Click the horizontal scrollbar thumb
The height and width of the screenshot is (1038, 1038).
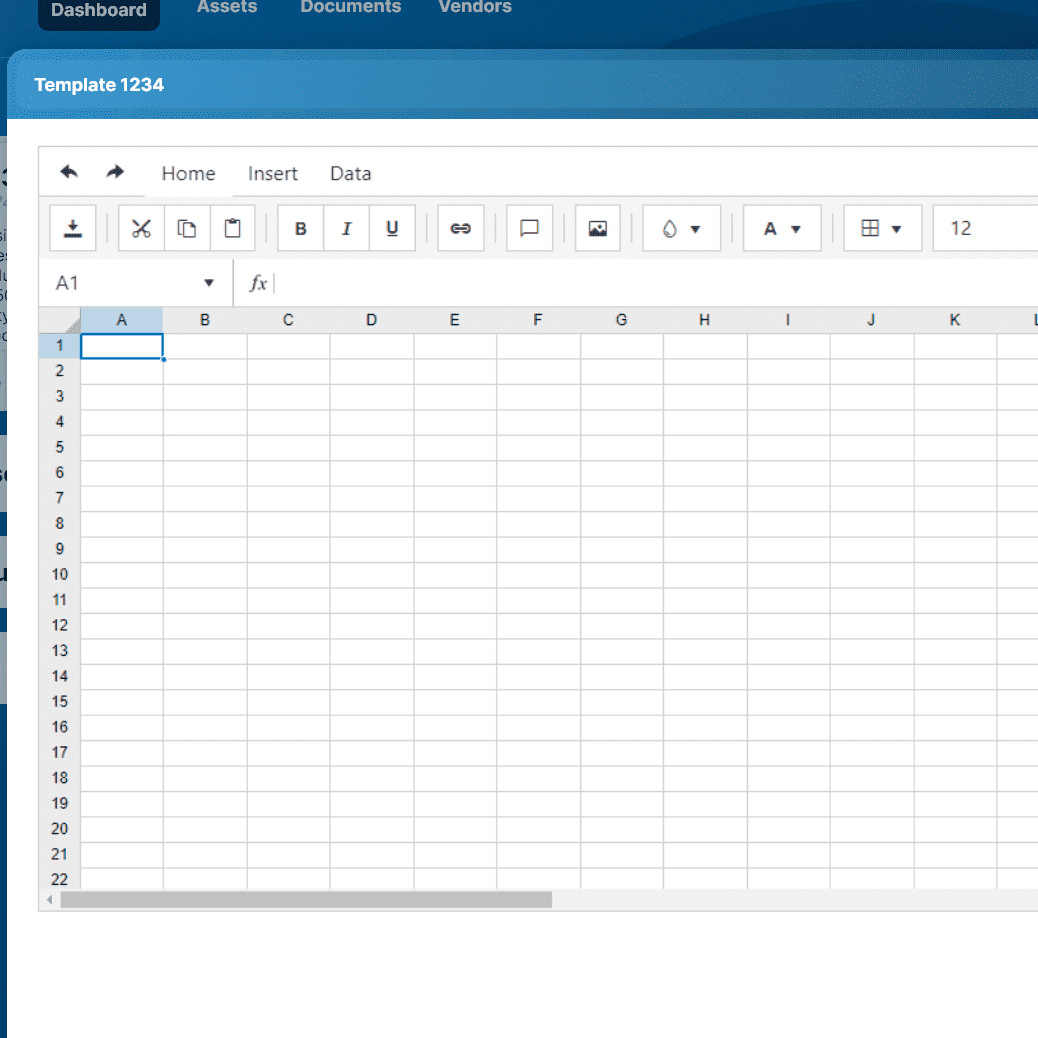(306, 900)
